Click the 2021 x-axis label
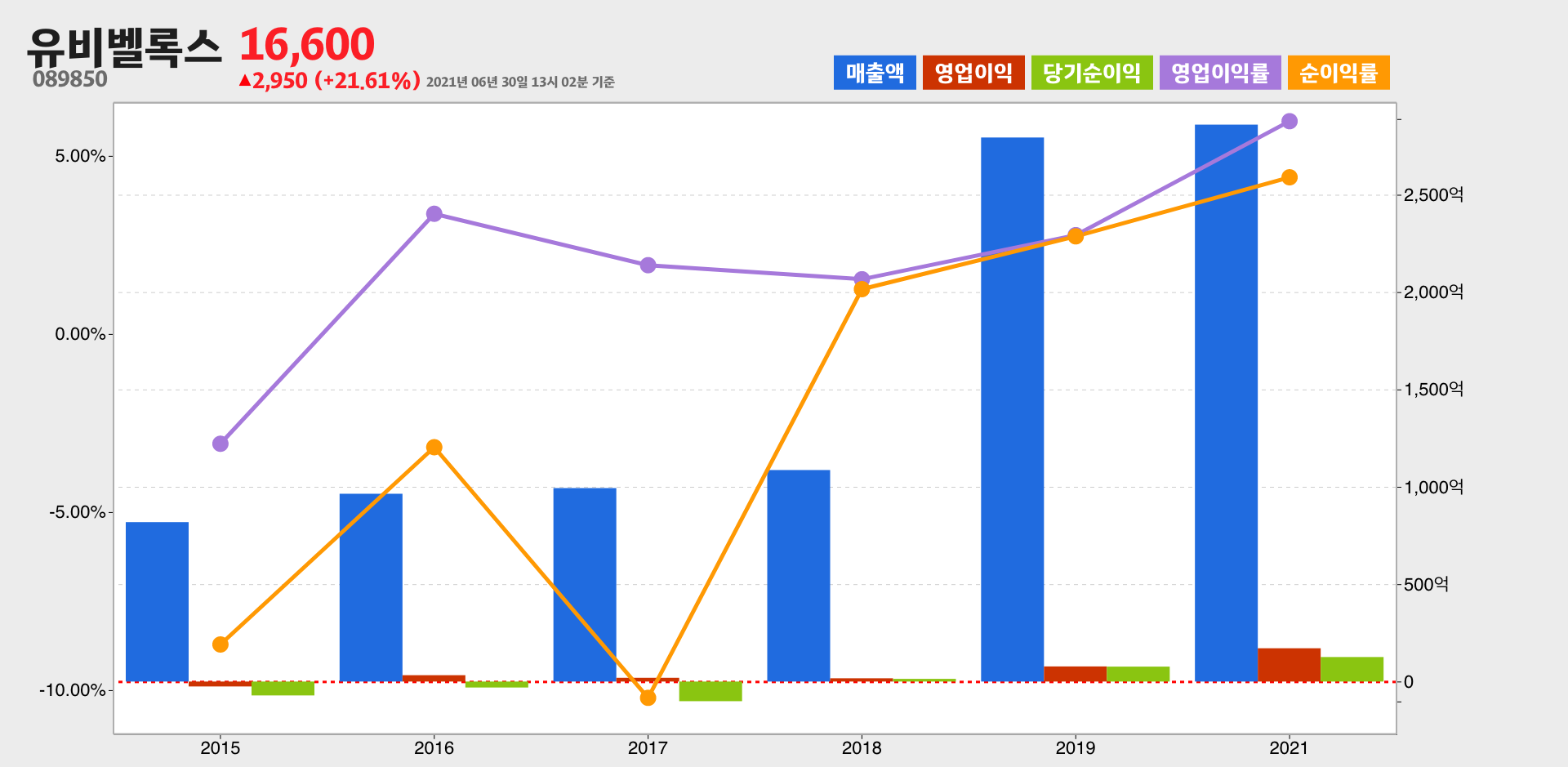Screen dimensions: 1568x767 1290,747
